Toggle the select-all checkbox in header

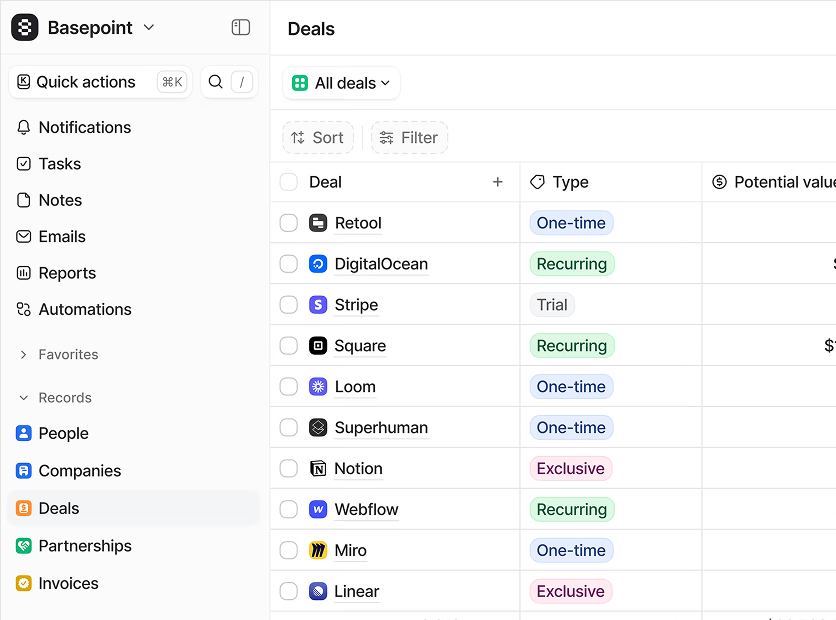[289, 182]
